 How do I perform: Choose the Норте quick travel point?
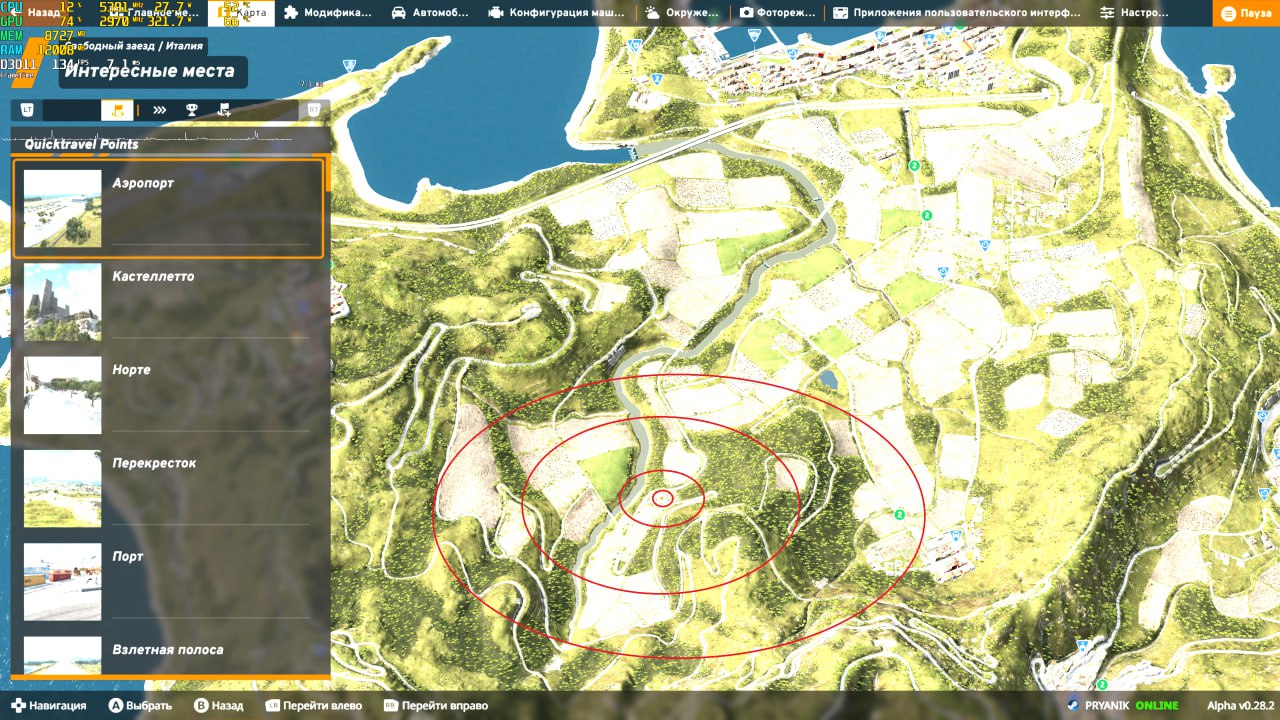point(168,395)
